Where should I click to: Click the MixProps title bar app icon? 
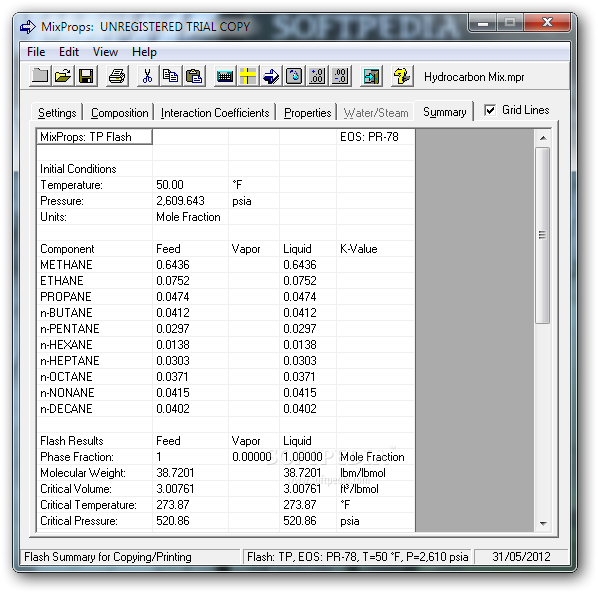point(28,27)
